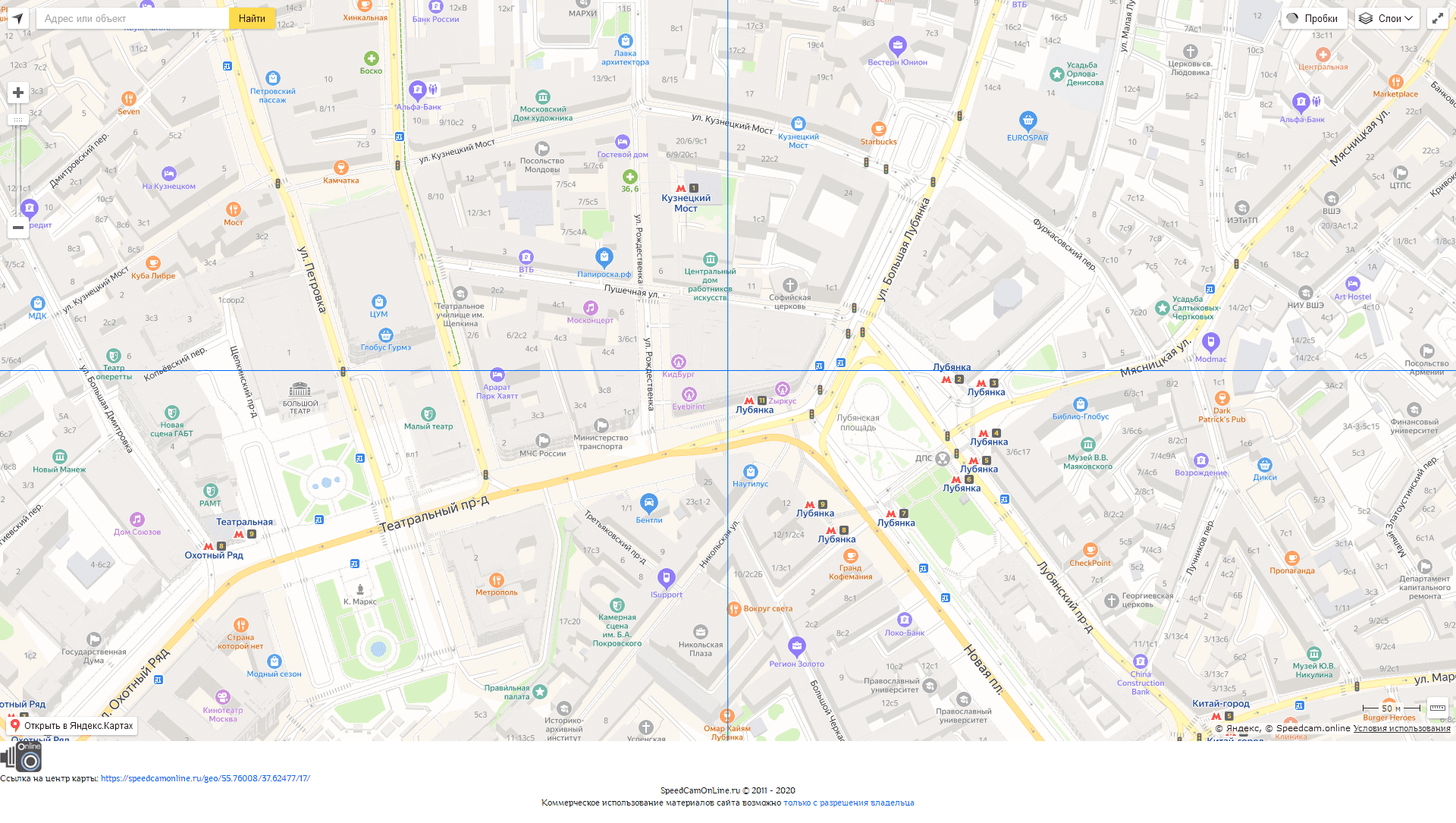
Task: Open the map in Яндекс.Карты
Action: [x=72, y=726]
